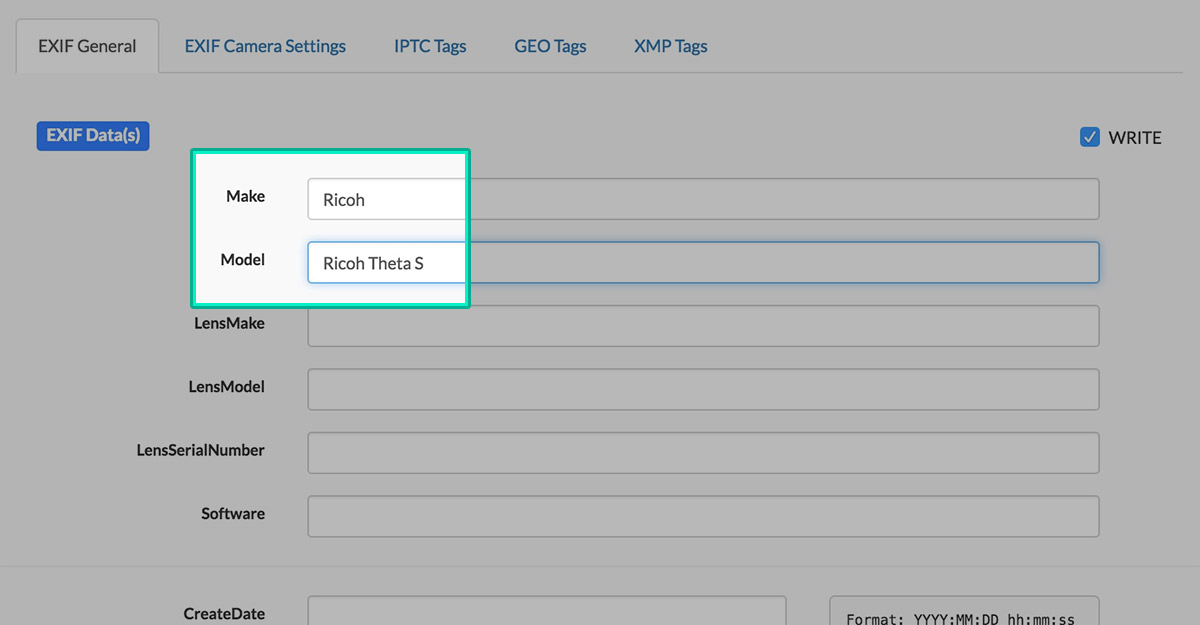Click the EXIF Data(s) badge button
Viewport: 1200px width, 625px height.
coord(93,136)
